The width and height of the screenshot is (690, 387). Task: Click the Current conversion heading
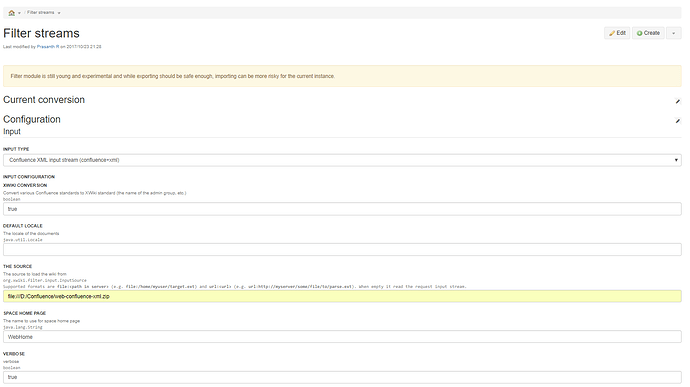(44, 100)
